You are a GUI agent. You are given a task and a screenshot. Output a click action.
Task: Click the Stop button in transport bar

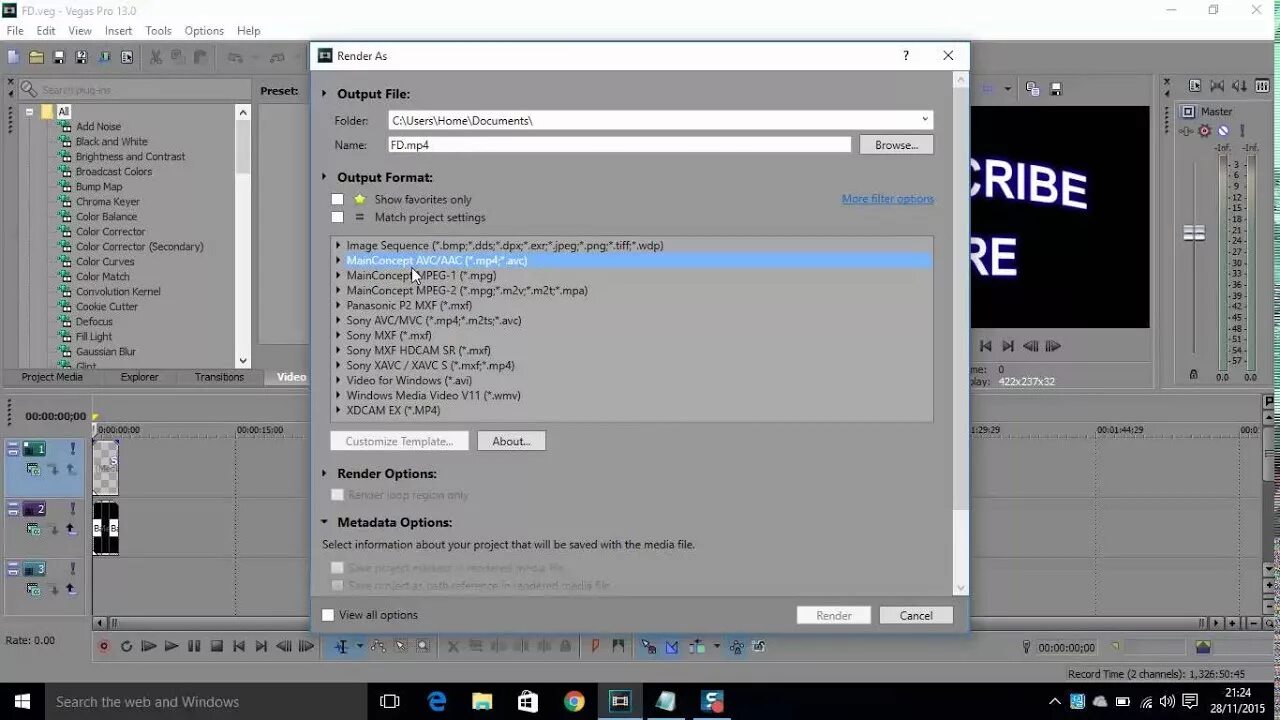coord(217,647)
